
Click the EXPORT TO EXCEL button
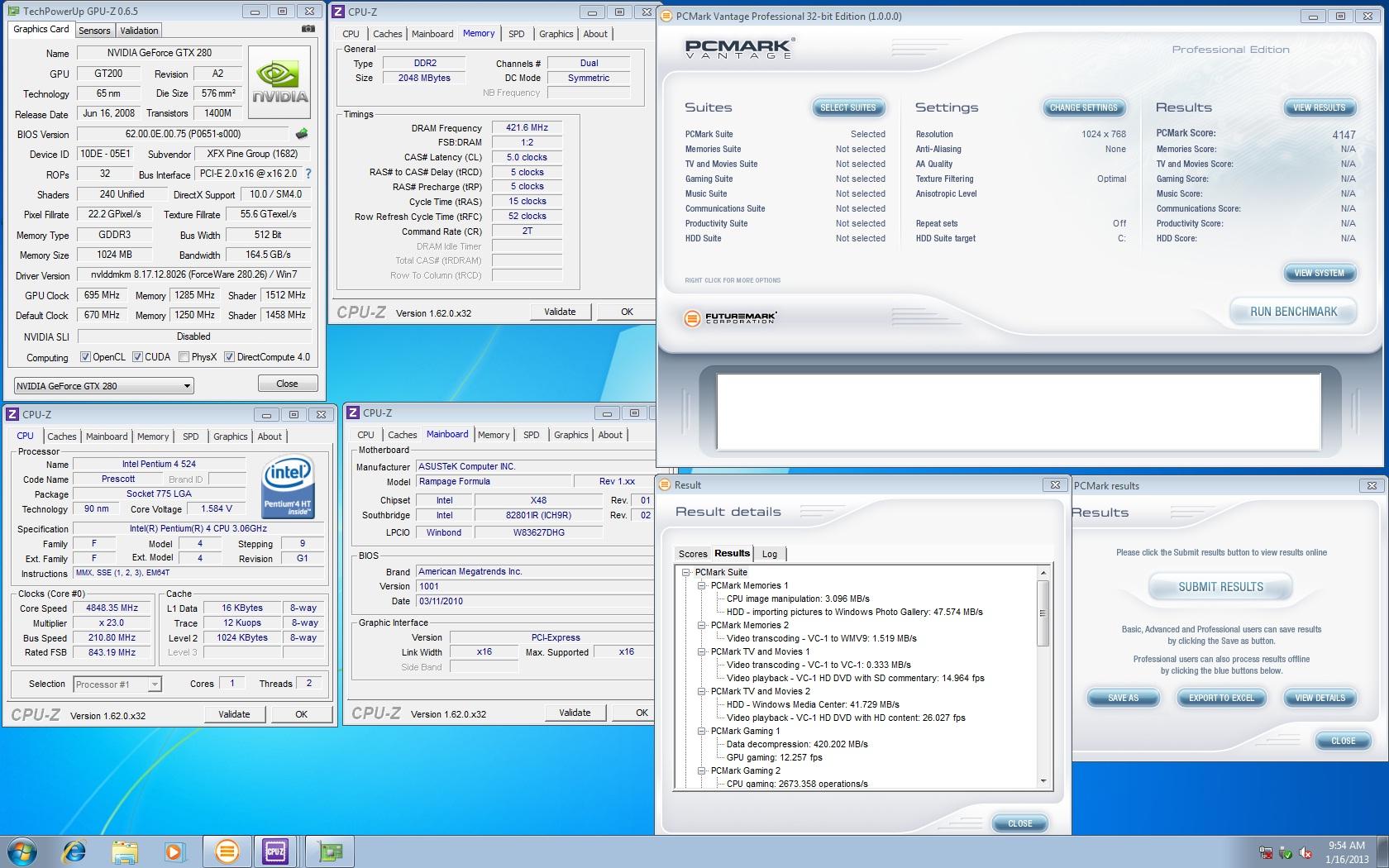point(1221,698)
